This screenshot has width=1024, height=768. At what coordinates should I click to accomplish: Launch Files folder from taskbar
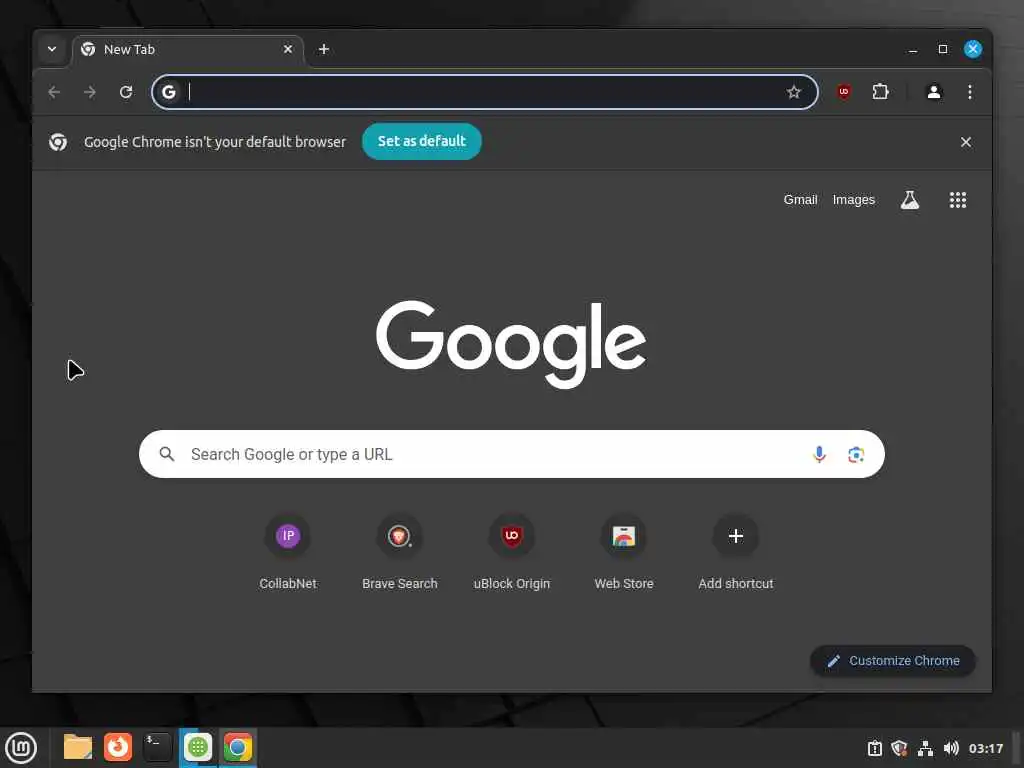pyautogui.click(x=78, y=748)
